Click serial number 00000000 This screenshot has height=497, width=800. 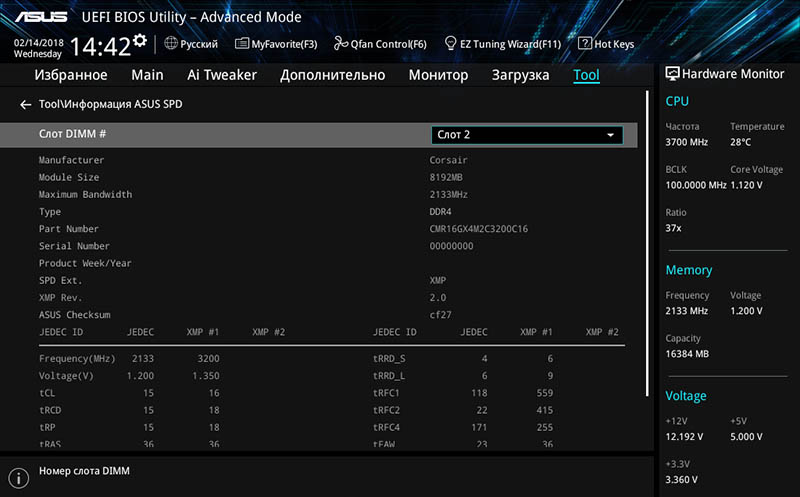point(452,246)
